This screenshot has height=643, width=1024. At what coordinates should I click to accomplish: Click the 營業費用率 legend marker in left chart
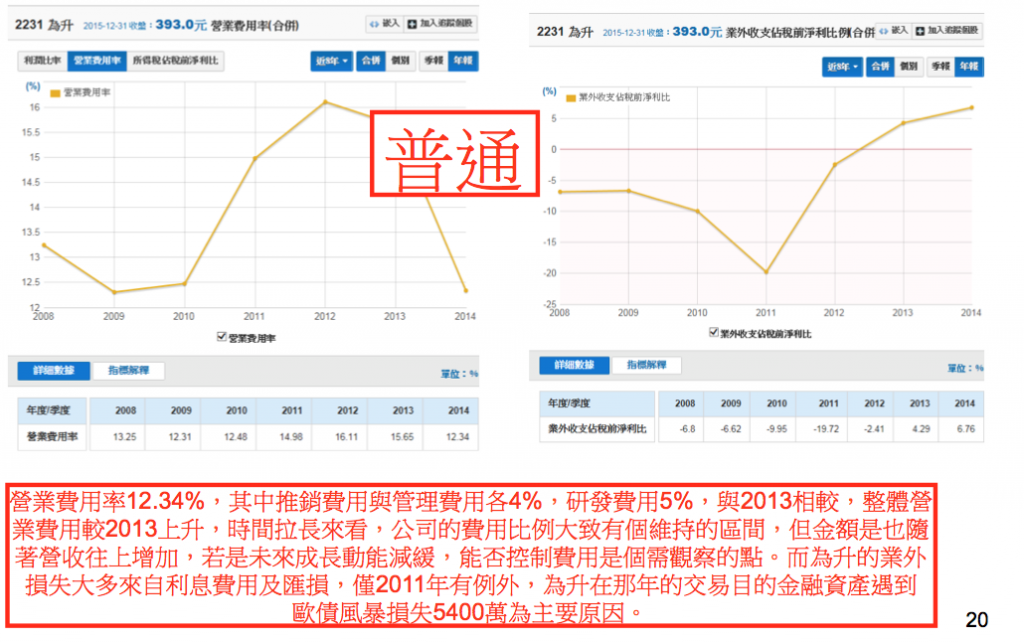55,91
